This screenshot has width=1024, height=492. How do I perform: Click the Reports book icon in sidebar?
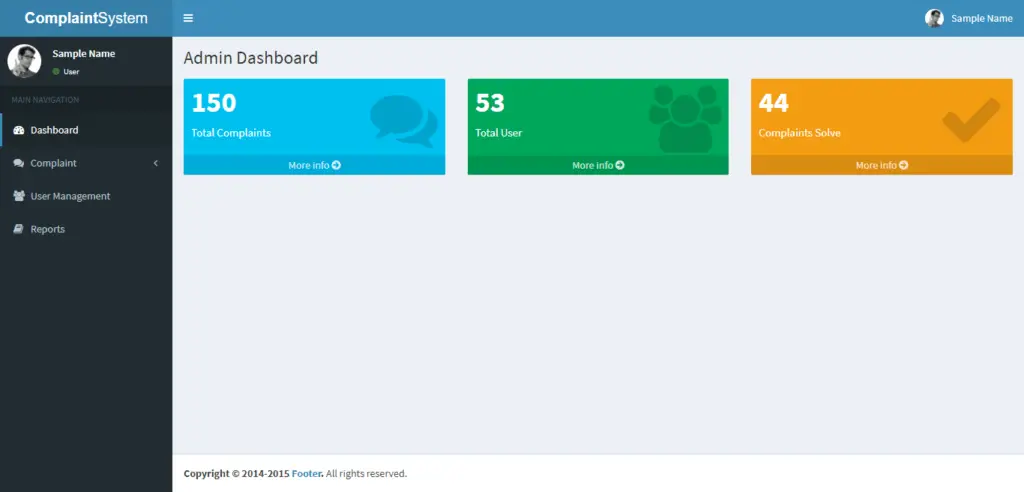coord(19,229)
